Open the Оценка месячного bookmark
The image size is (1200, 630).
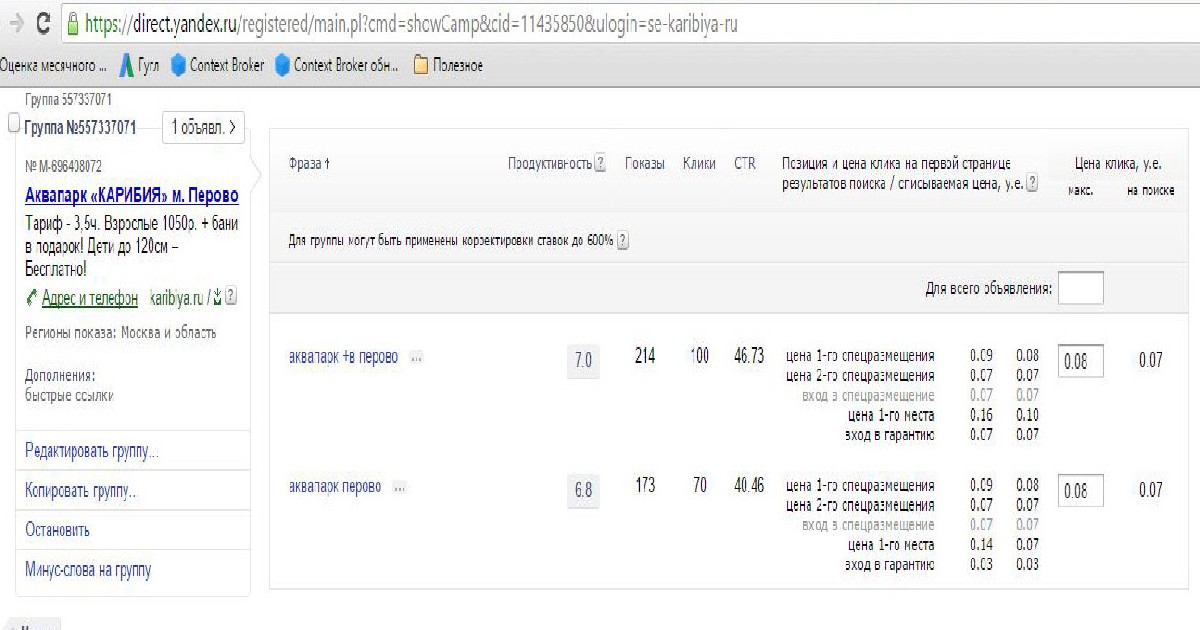(53, 66)
